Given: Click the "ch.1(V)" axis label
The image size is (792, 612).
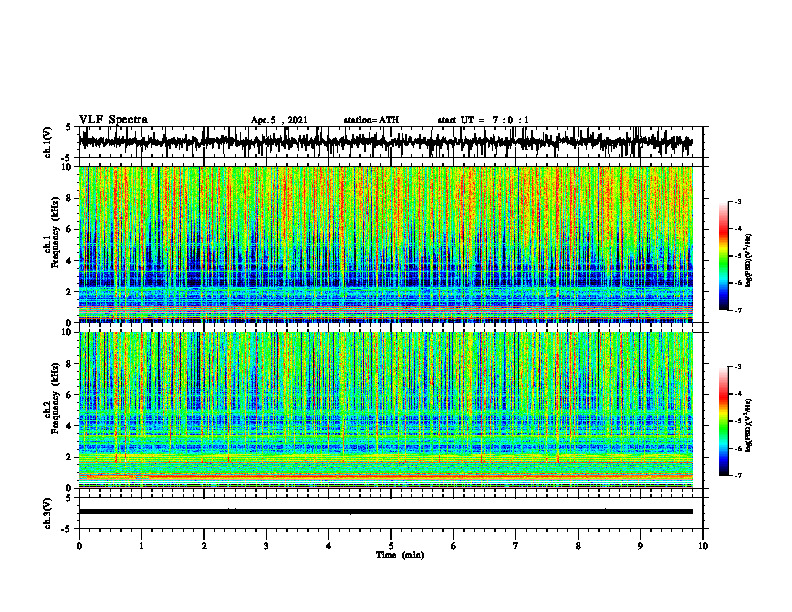Looking at the screenshot, I should [x=48, y=142].
